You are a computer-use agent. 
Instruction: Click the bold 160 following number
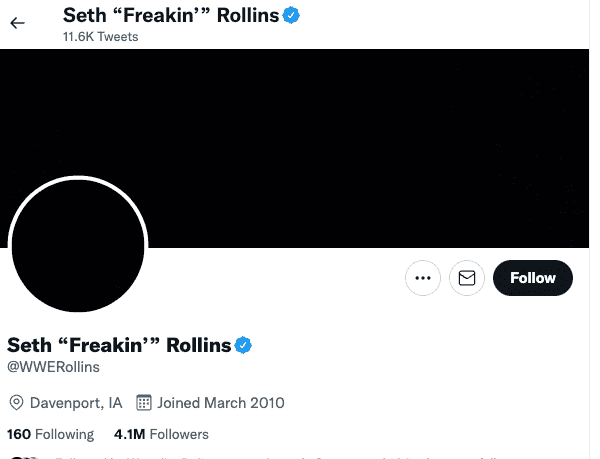click(x=19, y=434)
